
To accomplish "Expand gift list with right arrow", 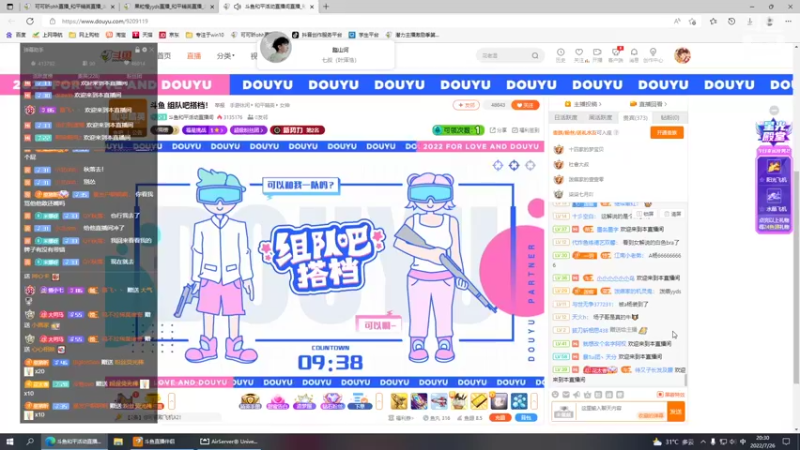I will tap(534, 401).
